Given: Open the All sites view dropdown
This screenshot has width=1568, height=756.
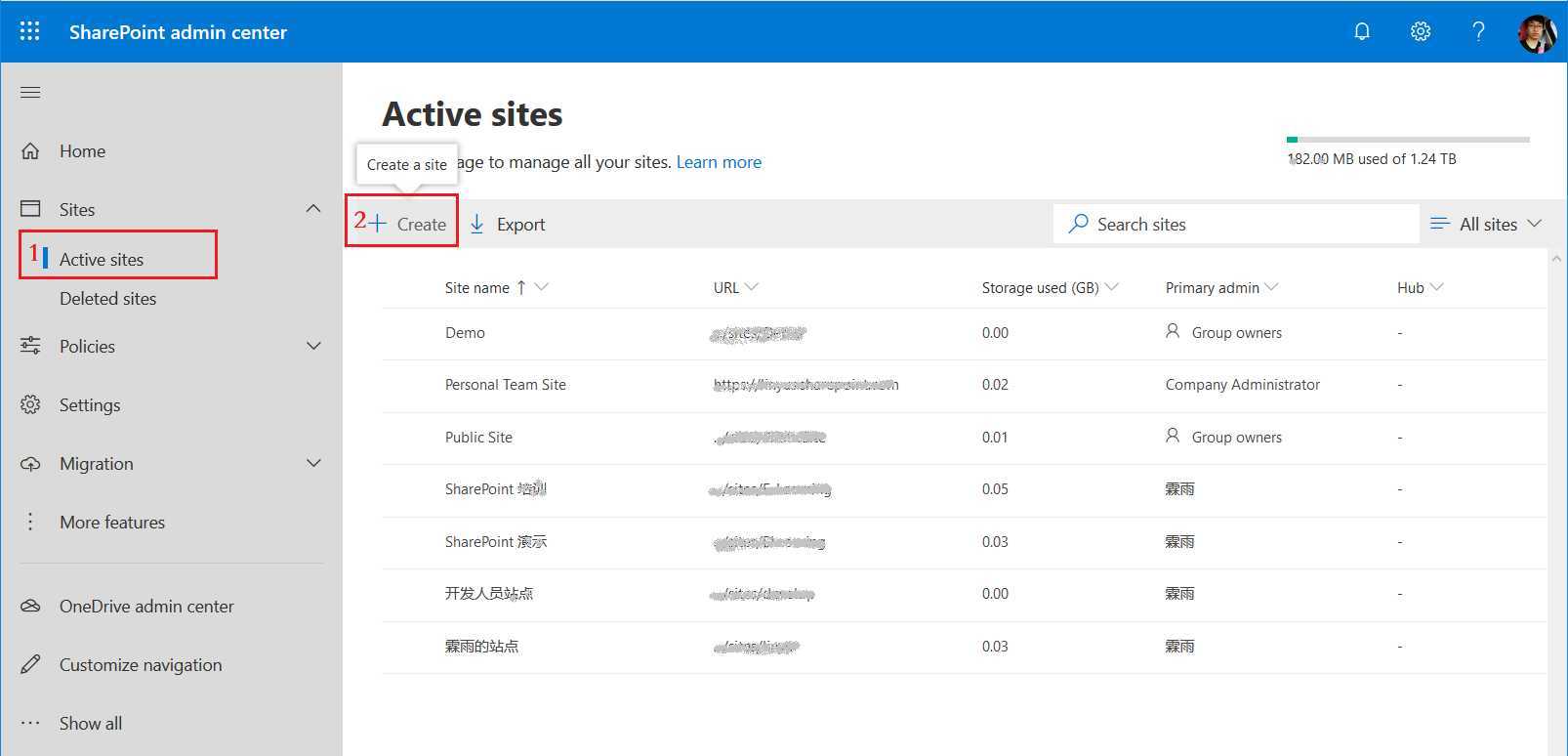Looking at the screenshot, I should click(1534, 224).
